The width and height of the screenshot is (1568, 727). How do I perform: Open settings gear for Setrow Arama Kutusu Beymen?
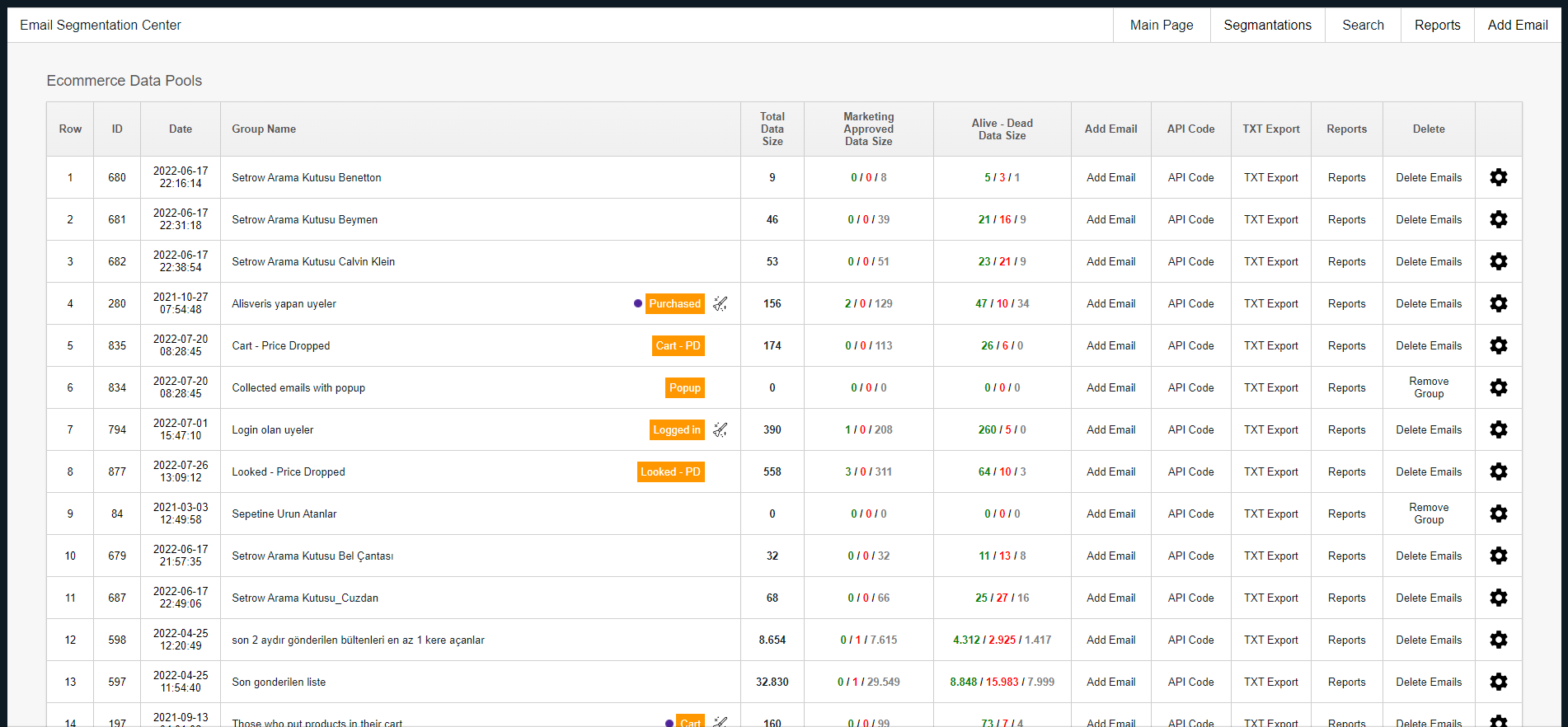point(1499,219)
